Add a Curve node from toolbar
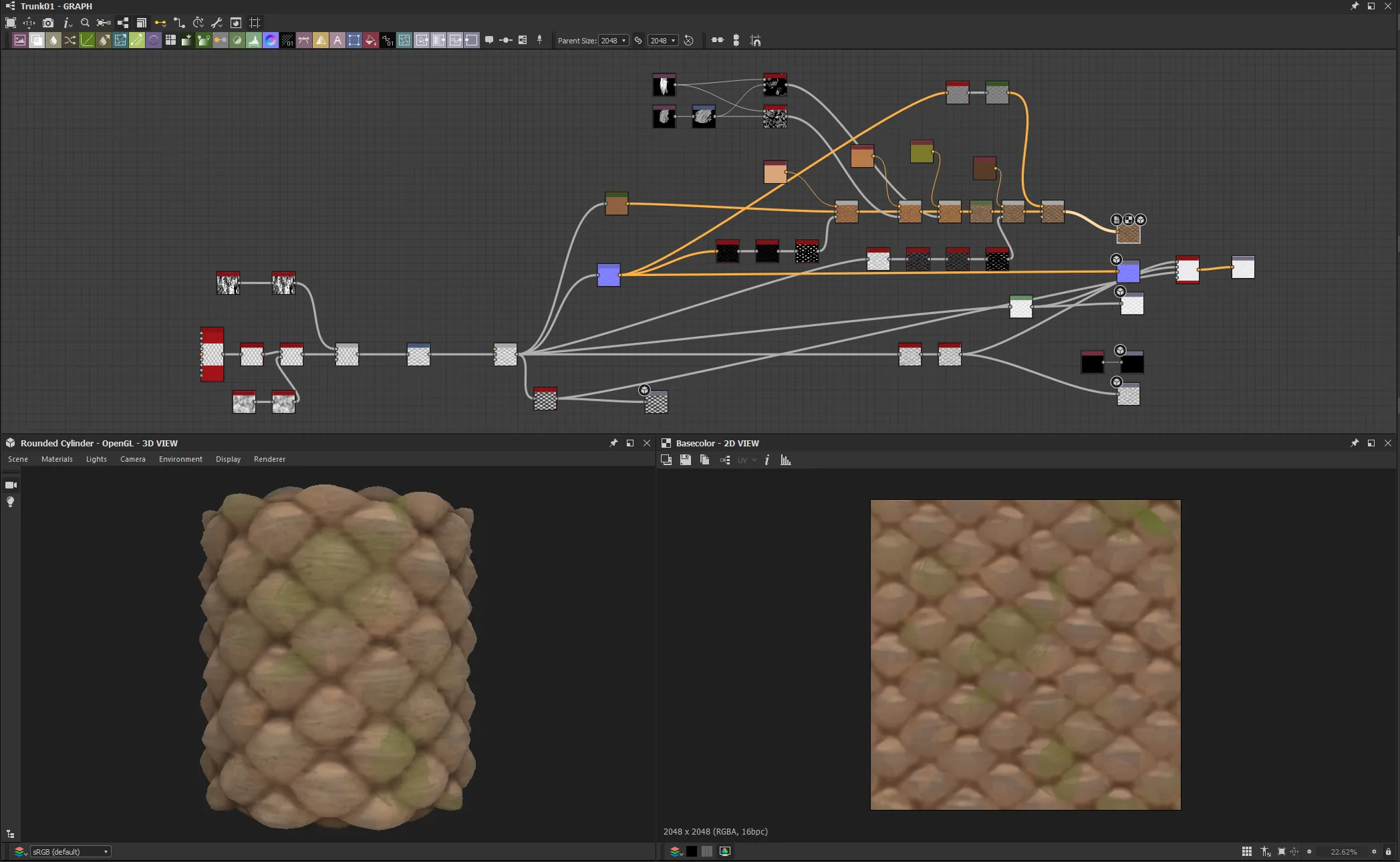Image resolution: width=1400 pixels, height=862 pixels. tap(87, 41)
